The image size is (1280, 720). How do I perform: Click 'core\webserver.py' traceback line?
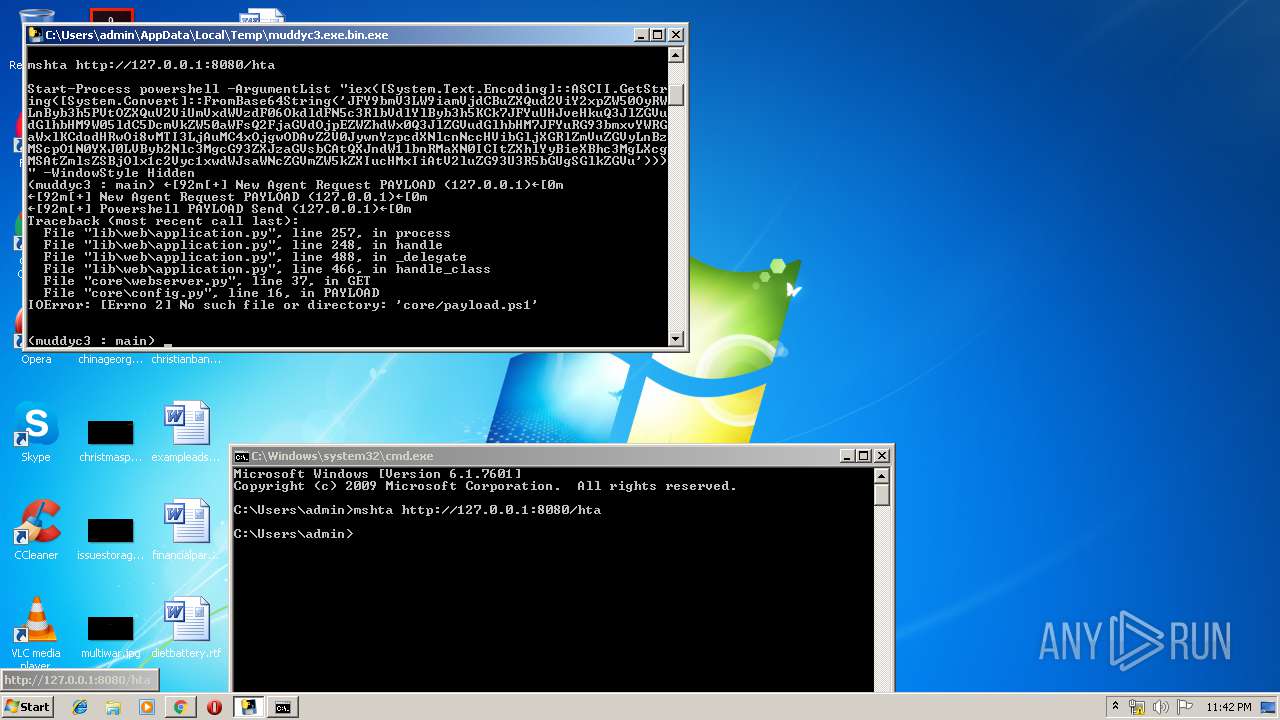tap(207, 281)
